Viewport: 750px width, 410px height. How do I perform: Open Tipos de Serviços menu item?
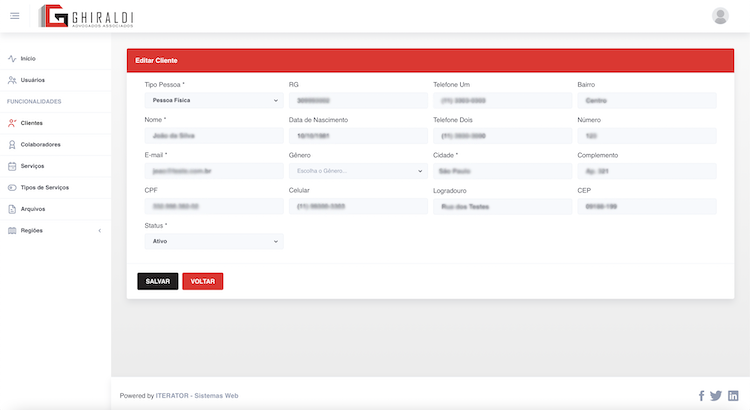click(x=44, y=188)
